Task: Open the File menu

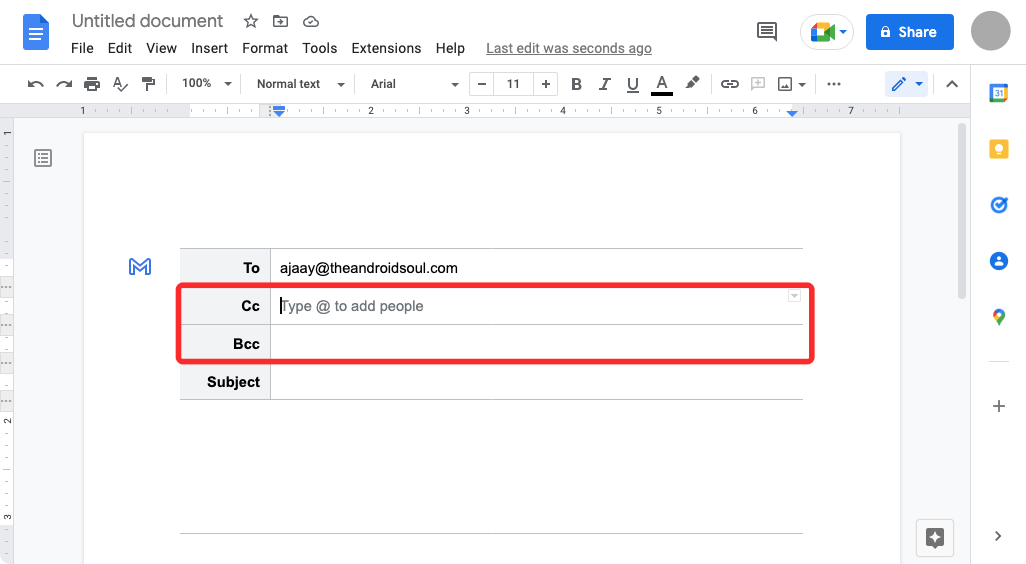Action: [x=82, y=48]
